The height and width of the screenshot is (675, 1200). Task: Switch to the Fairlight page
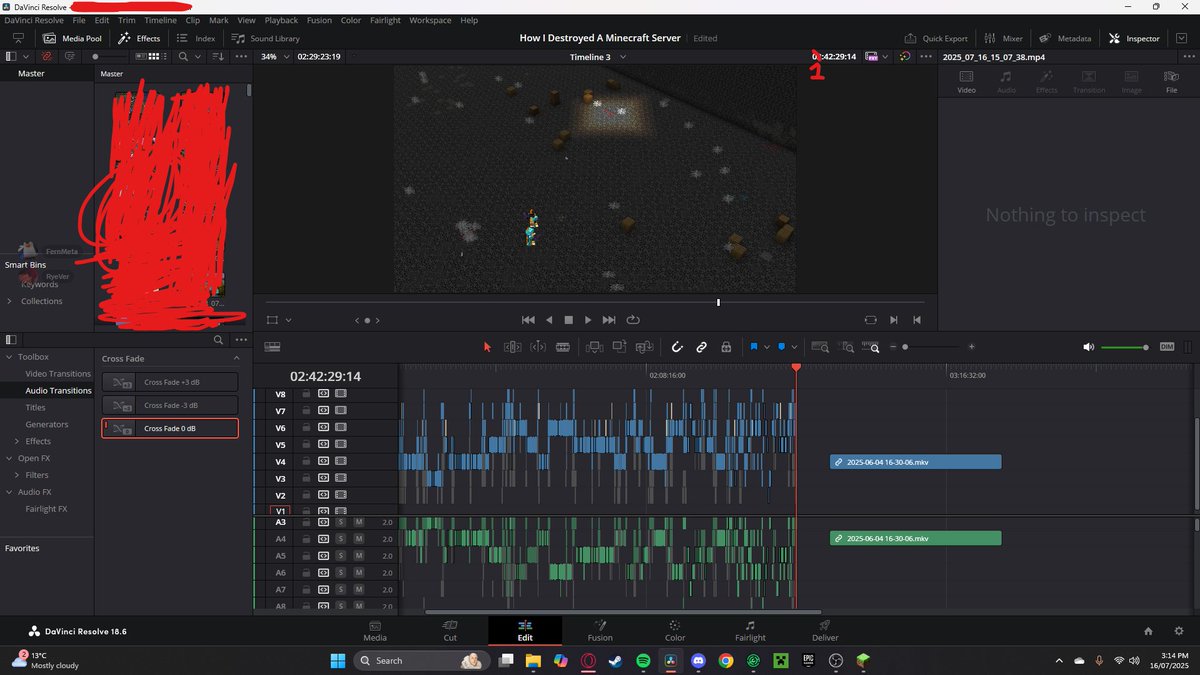click(750, 630)
